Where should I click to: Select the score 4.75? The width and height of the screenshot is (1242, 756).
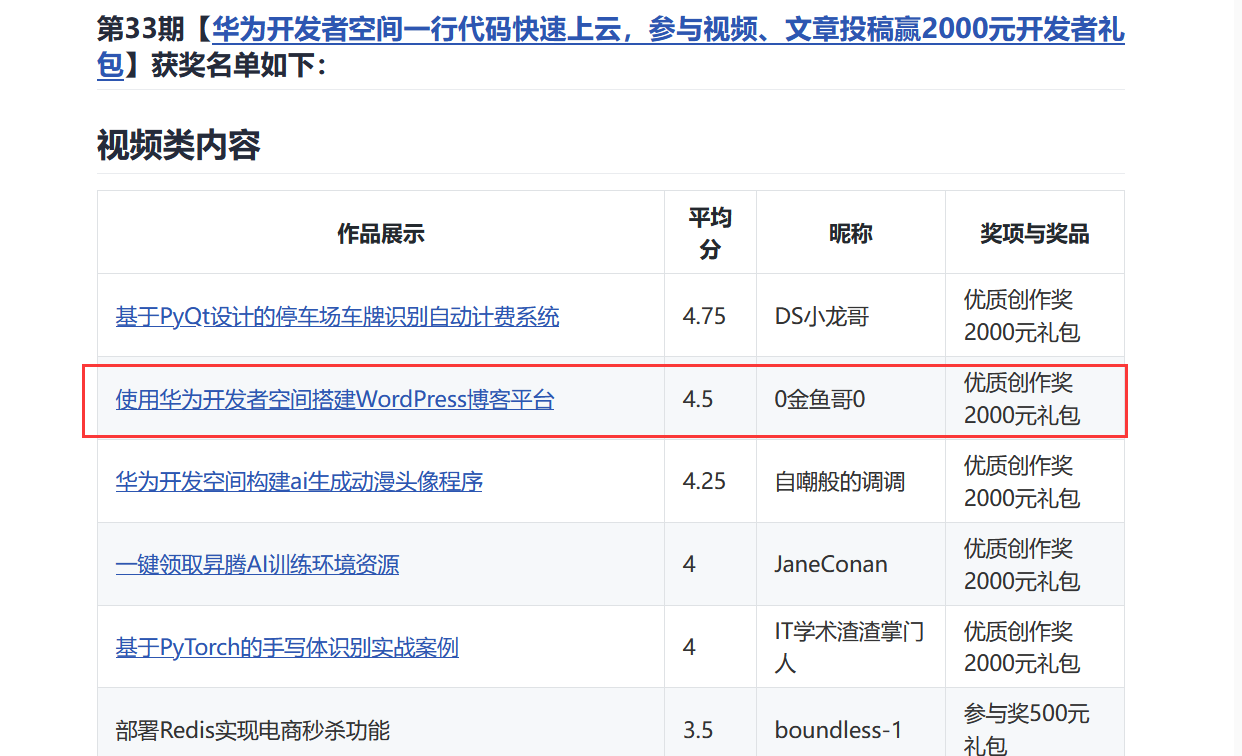pos(704,317)
